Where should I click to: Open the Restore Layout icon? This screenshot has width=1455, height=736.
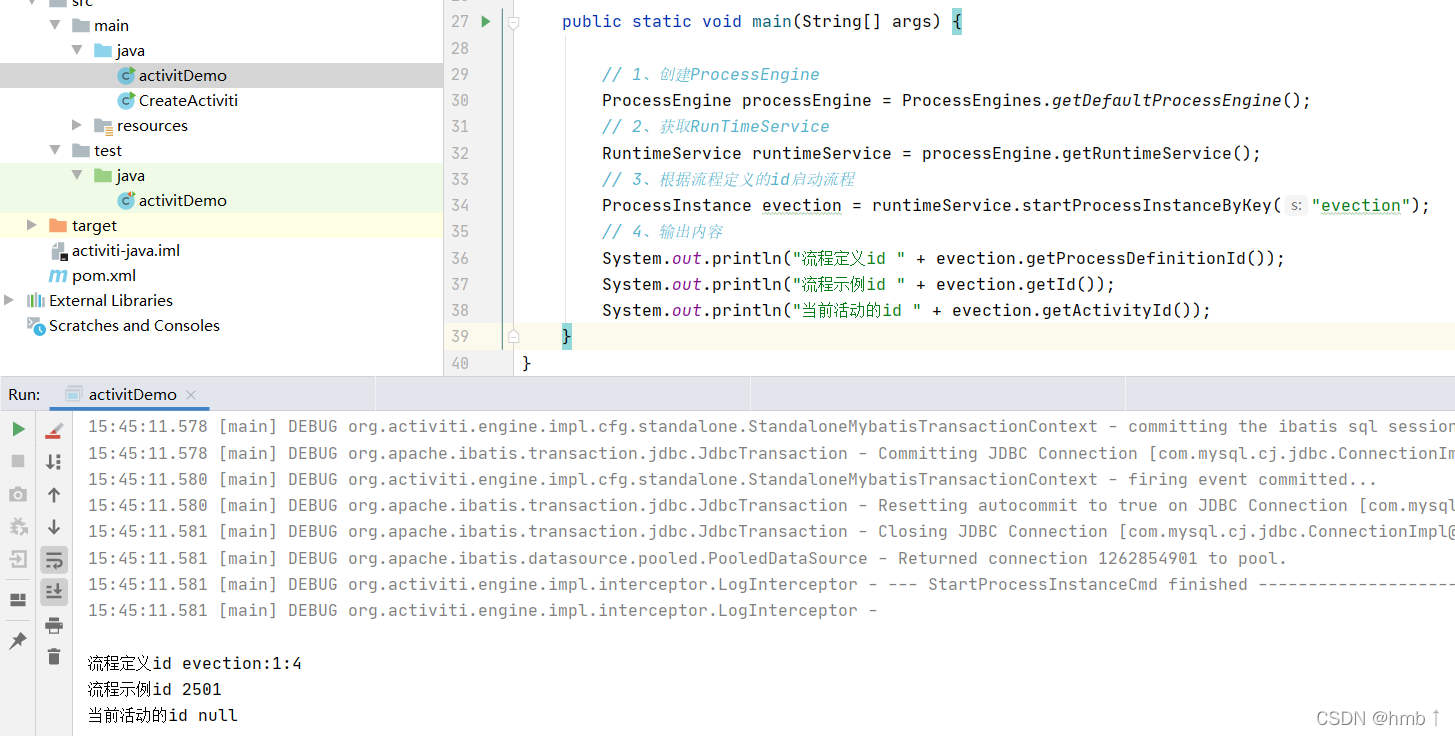(18, 600)
